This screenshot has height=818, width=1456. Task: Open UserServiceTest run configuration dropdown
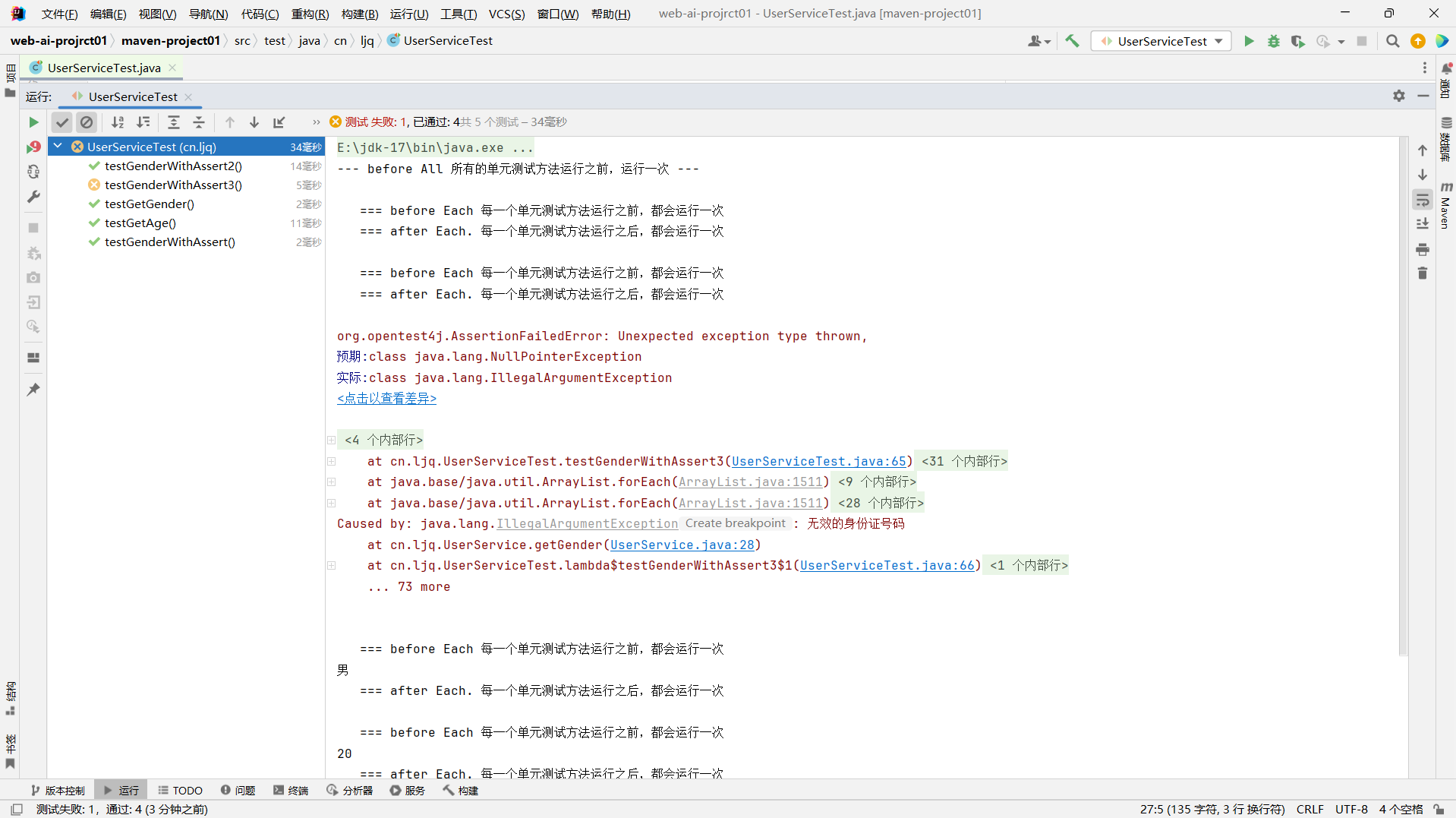[1161, 41]
